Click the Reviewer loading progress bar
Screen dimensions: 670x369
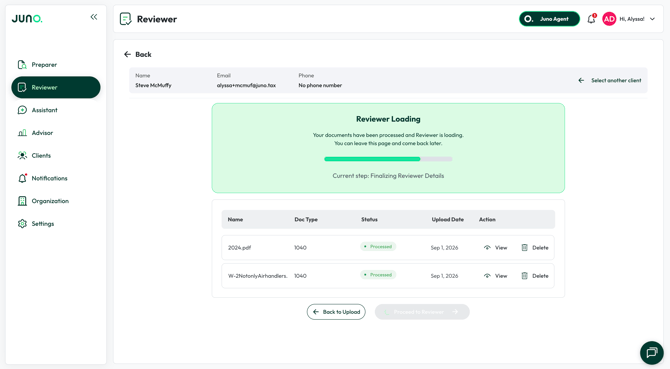click(388, 159)
